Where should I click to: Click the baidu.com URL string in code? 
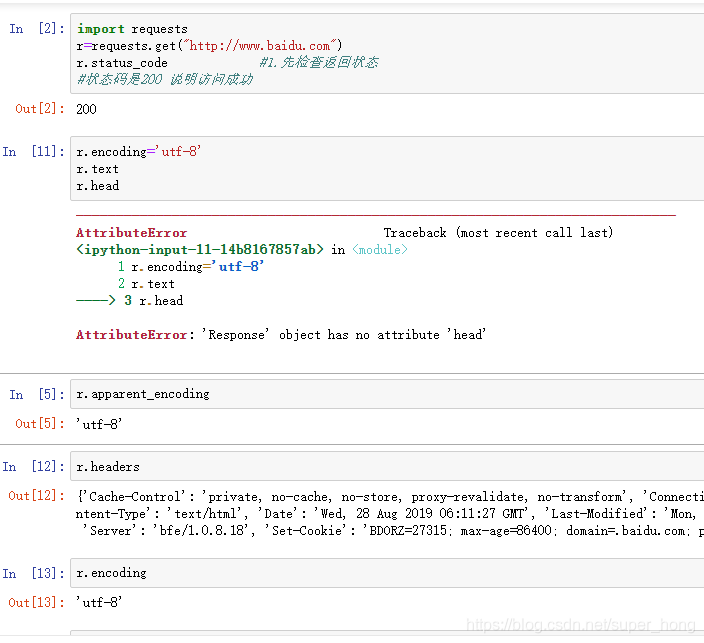(260, 46)
